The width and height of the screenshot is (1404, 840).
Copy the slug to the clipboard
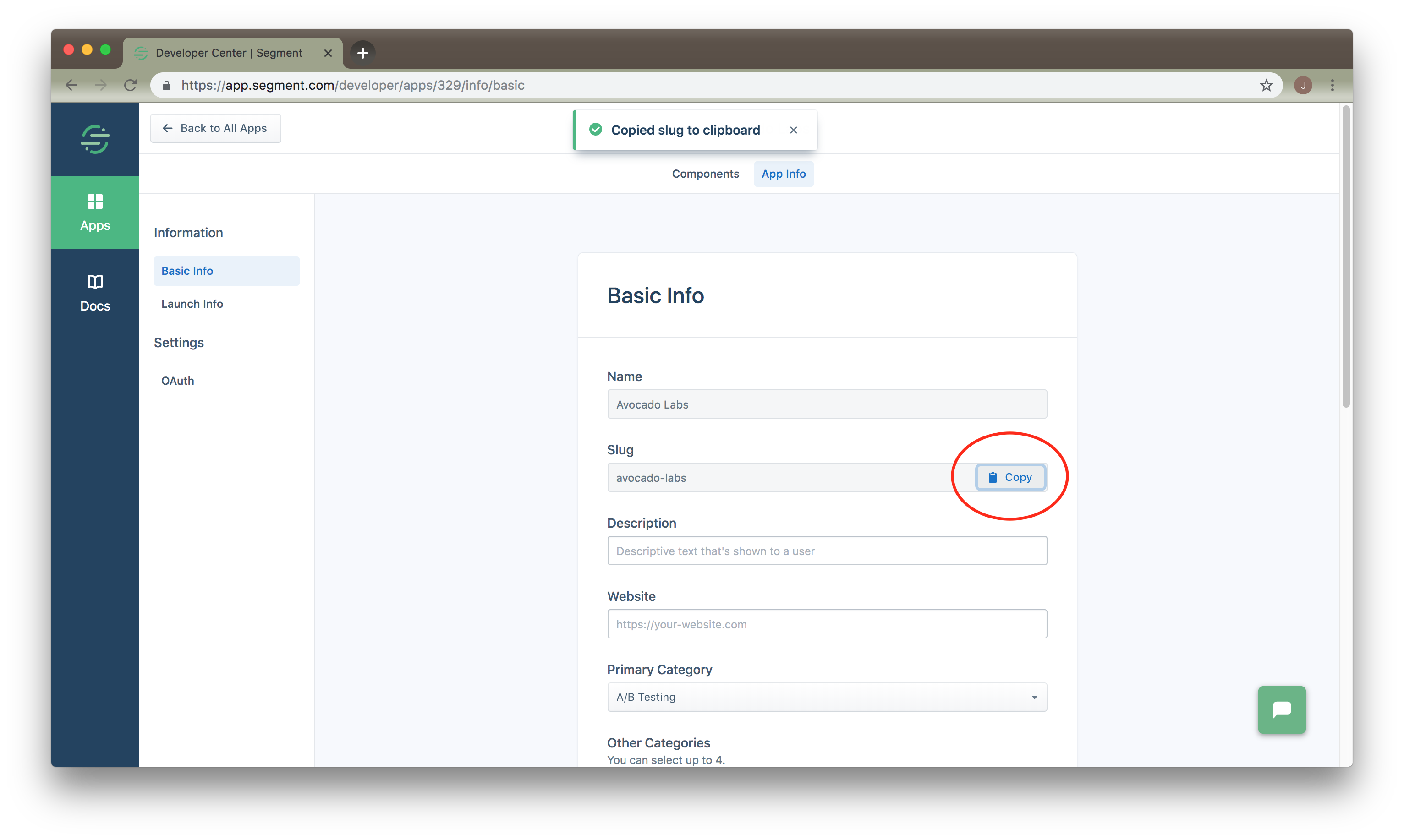[1010, 477]
